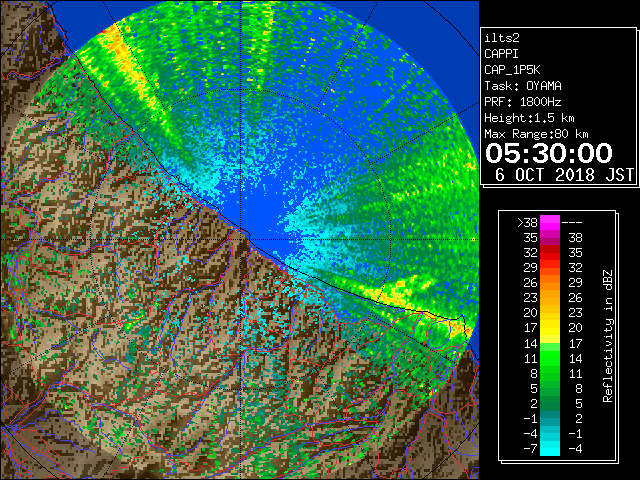Click the '-4' right-column bottom legend value
Image resolution: width=640 pixels, height=480 pixels.
[575, 448]
